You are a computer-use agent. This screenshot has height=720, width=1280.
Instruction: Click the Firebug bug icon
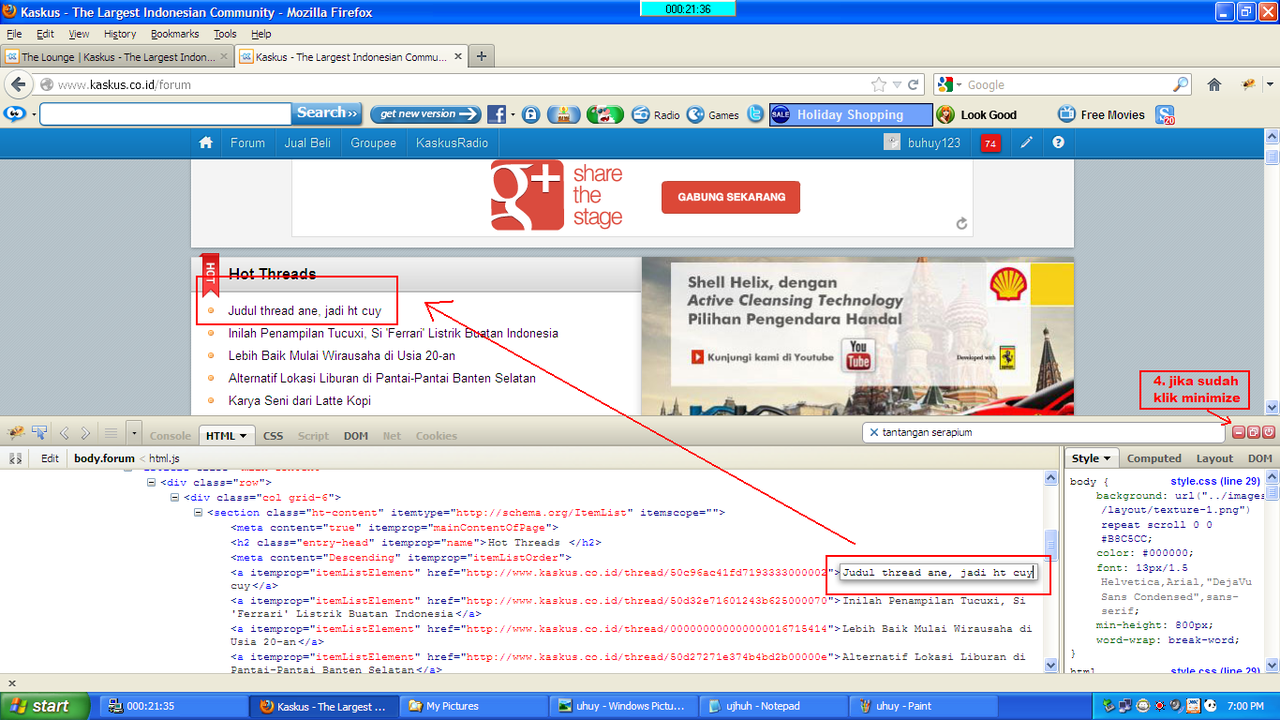coord(15,433)
